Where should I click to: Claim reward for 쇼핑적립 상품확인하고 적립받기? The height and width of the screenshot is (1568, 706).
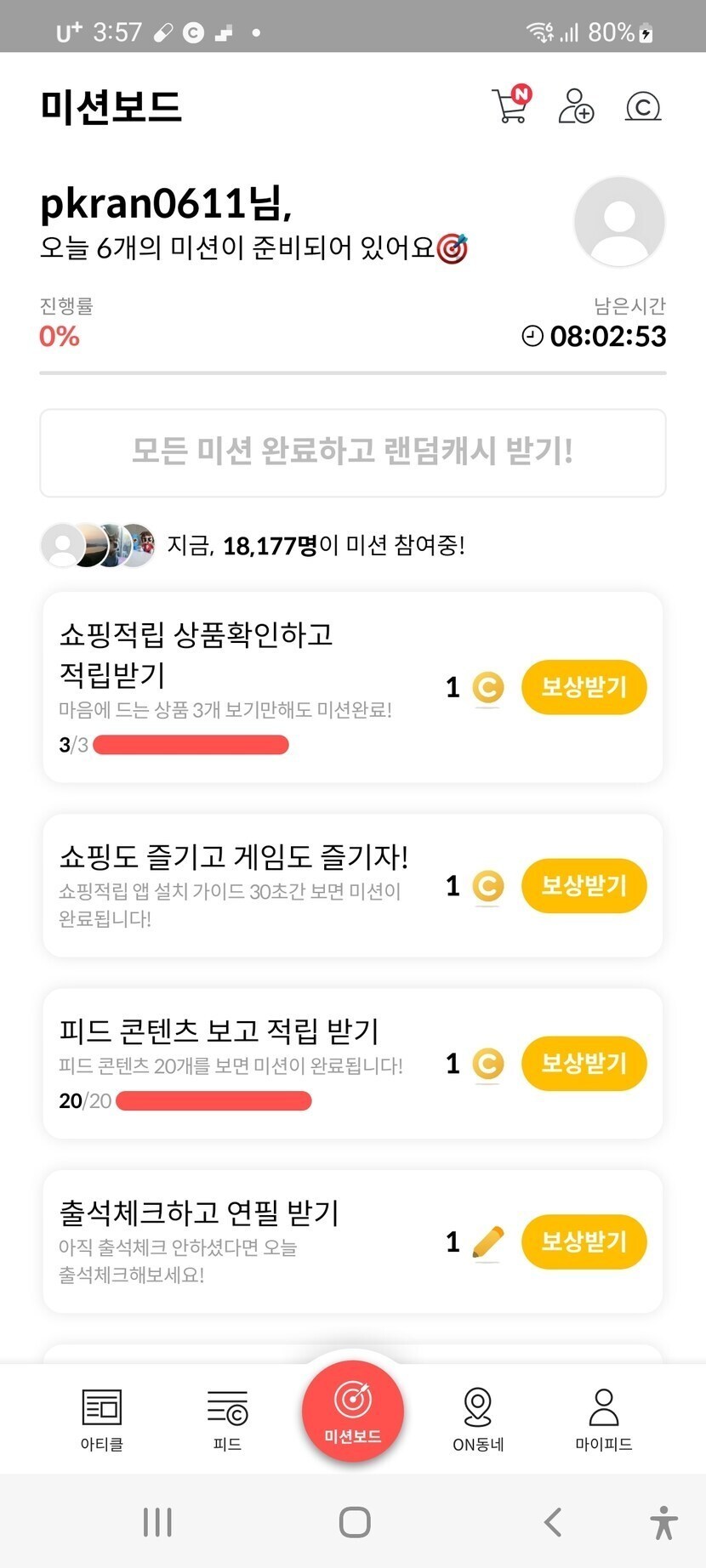(584, 687)
